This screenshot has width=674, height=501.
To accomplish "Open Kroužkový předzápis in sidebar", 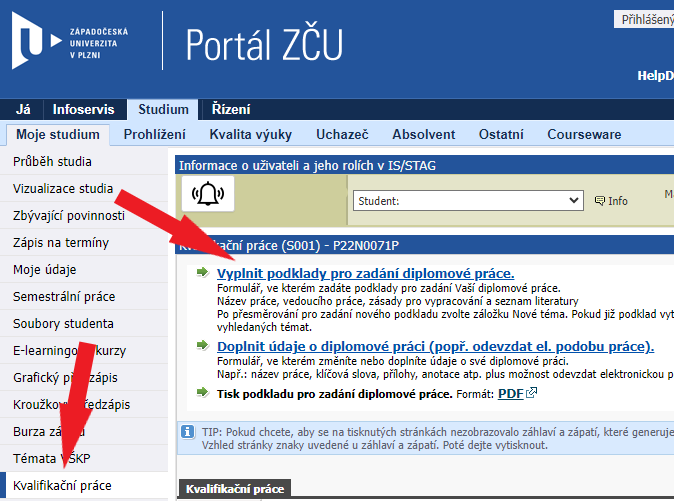I will 84,405.
